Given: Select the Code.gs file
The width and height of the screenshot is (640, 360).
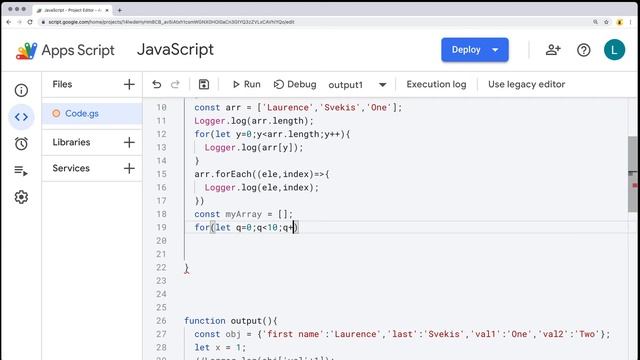Looking at the screenshot, I should (92, 113).
